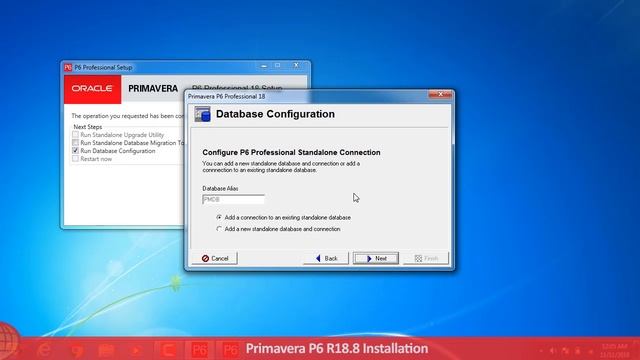This screenshot has height=360, width=640.
Task: Click the Database Configuration header icon
Action: pyautogui.click(x=202, y=114)
